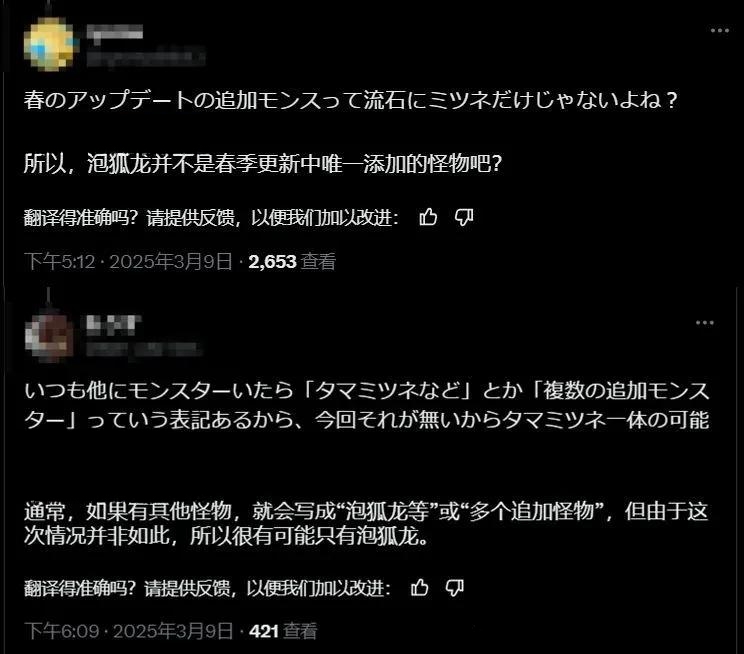Open first poster's profile avatar
This screenshot has width=744, height=654.
click(x=50, y=44)
